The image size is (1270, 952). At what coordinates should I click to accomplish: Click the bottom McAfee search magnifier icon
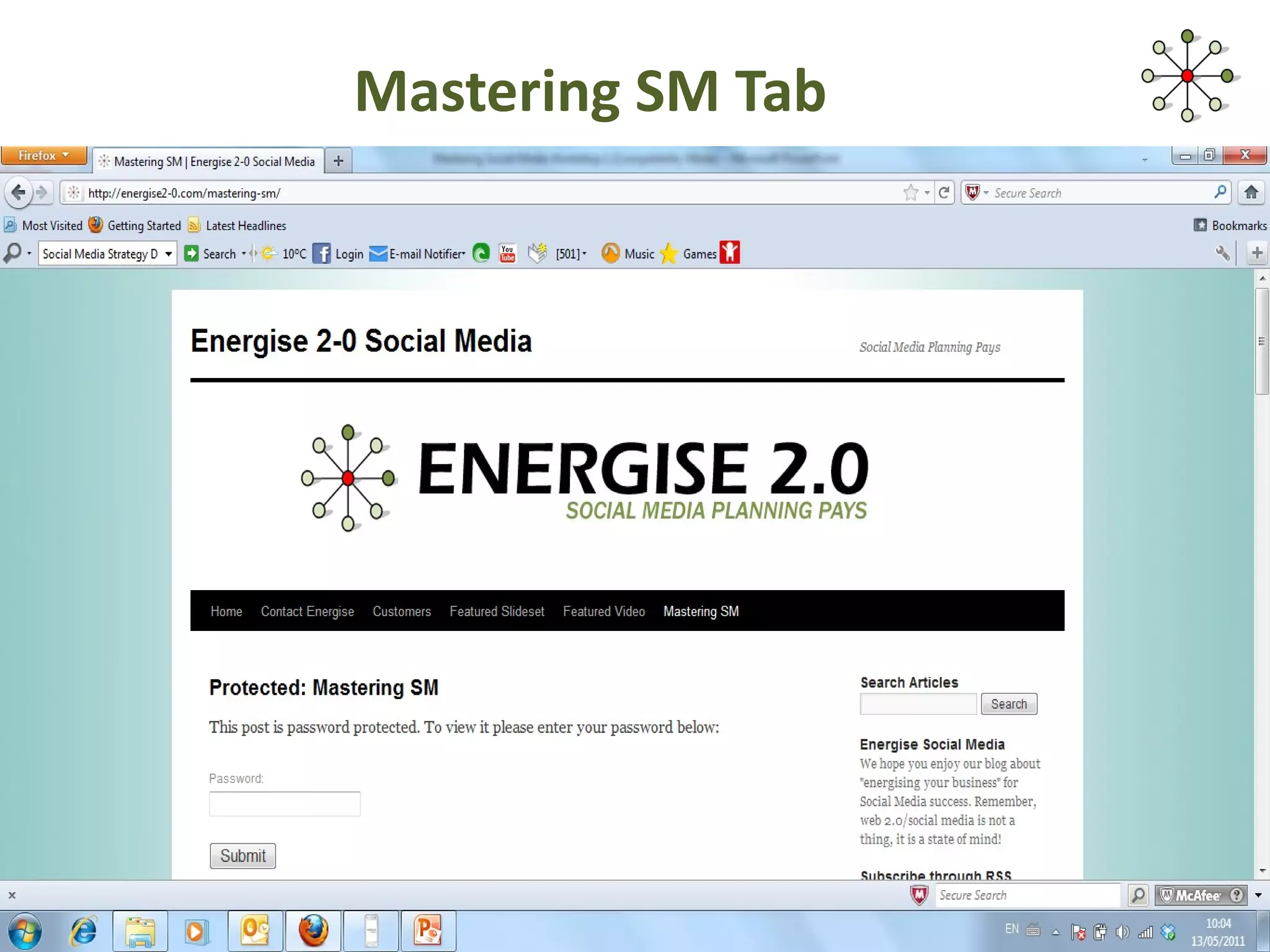pyautogui.click(x=1137, y=895)
